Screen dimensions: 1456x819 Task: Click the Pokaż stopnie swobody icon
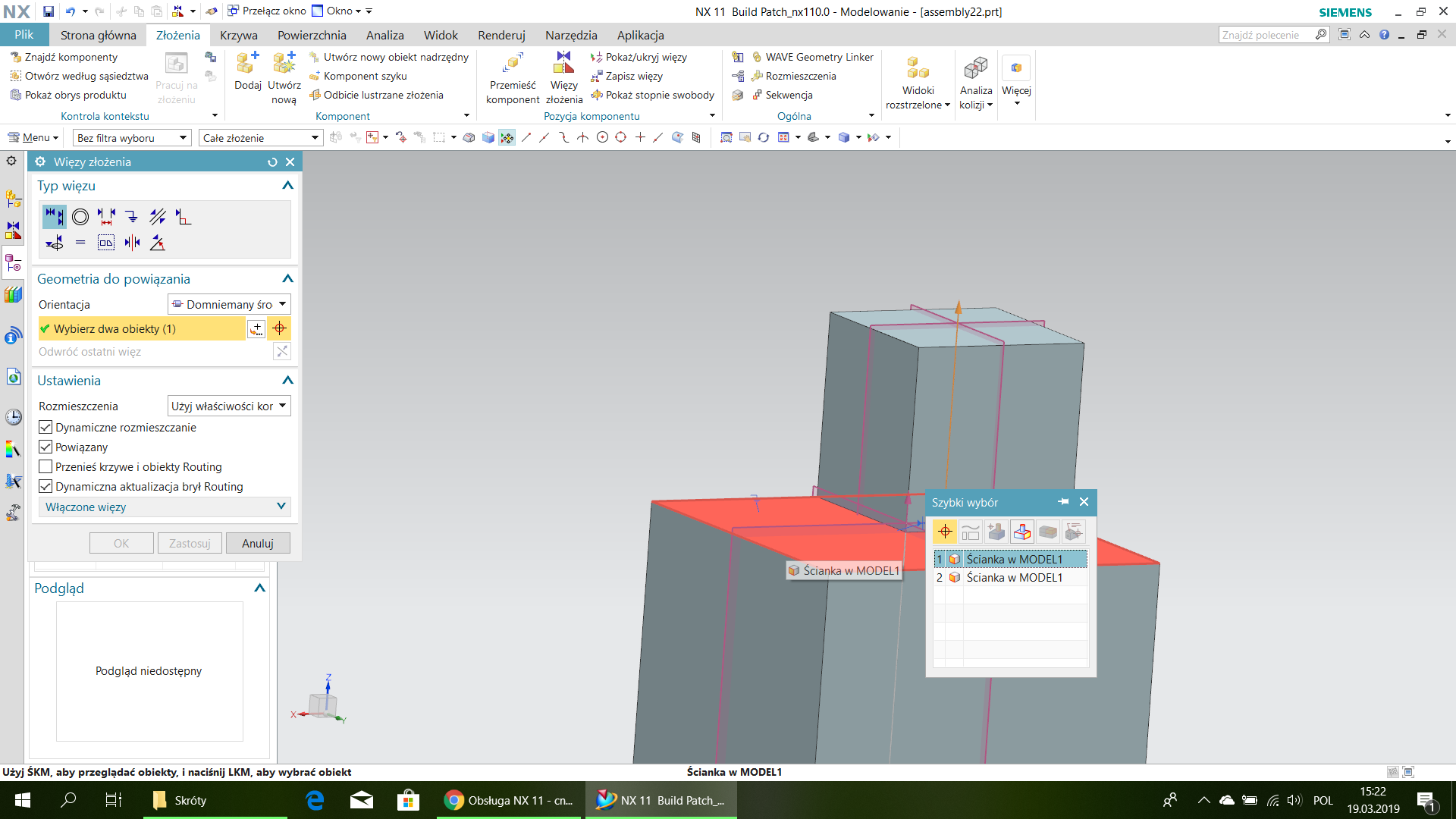click(x=597, y=95)
